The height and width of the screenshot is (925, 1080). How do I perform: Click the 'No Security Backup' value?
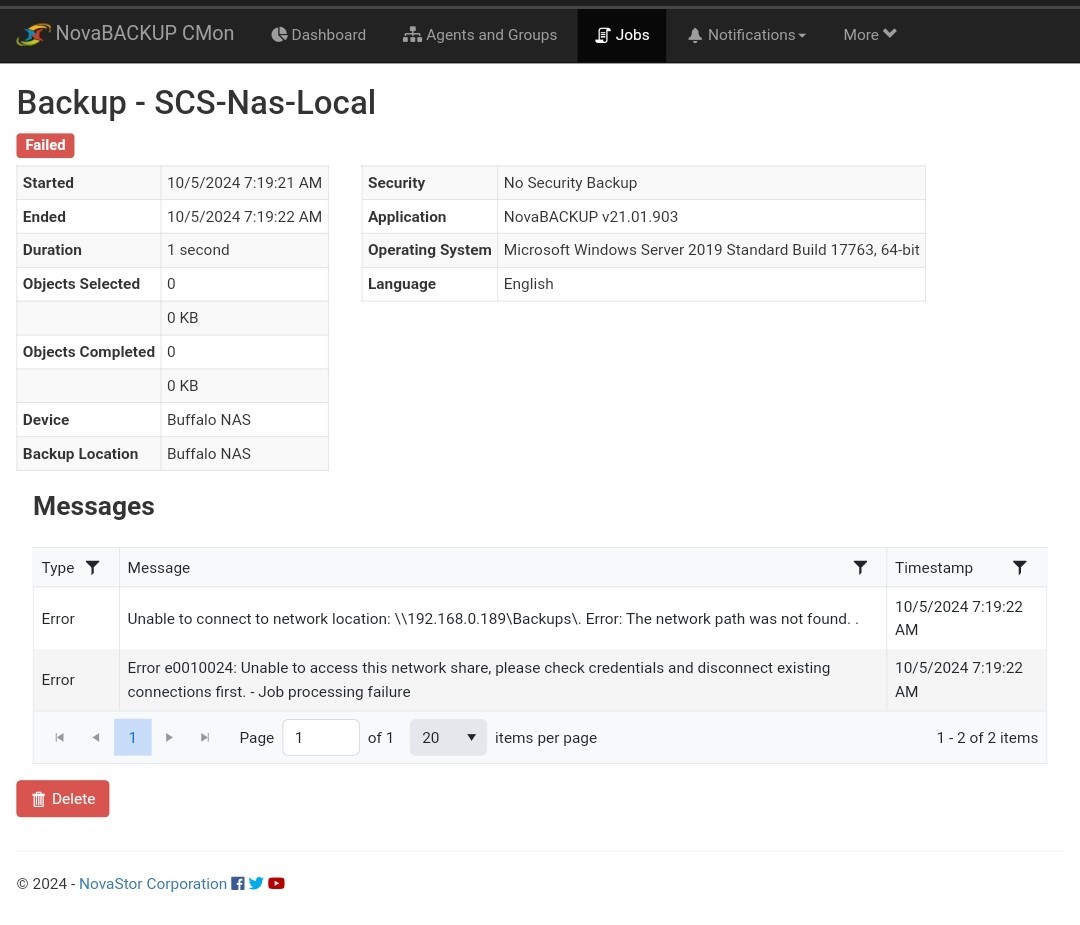[570, 183]
